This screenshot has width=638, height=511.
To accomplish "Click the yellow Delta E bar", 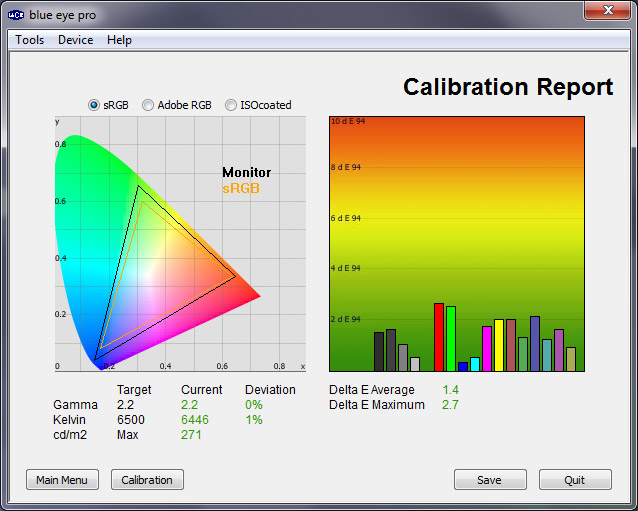I will [x=499, y=345].
